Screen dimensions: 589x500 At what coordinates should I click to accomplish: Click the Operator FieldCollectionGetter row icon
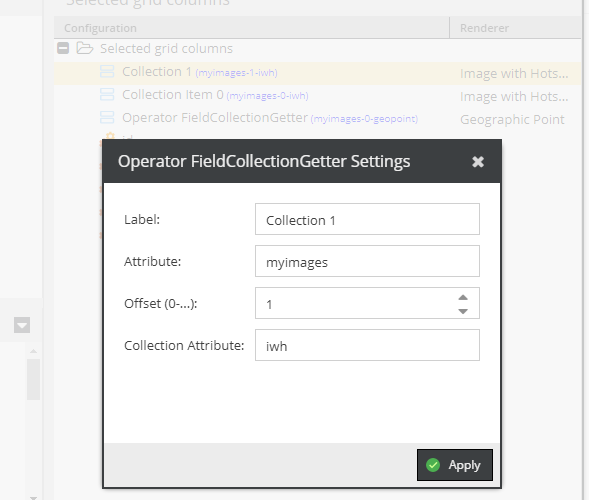point(107,117)
